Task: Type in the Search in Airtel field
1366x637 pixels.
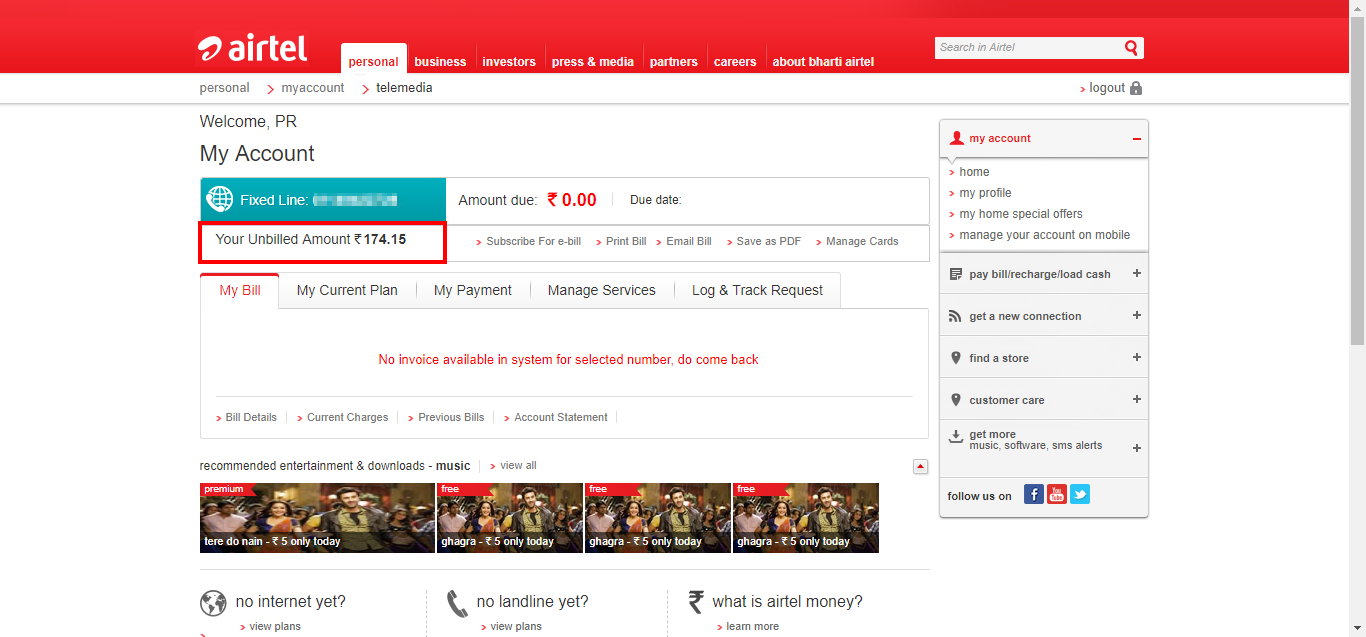Action: coord(1027,48)
